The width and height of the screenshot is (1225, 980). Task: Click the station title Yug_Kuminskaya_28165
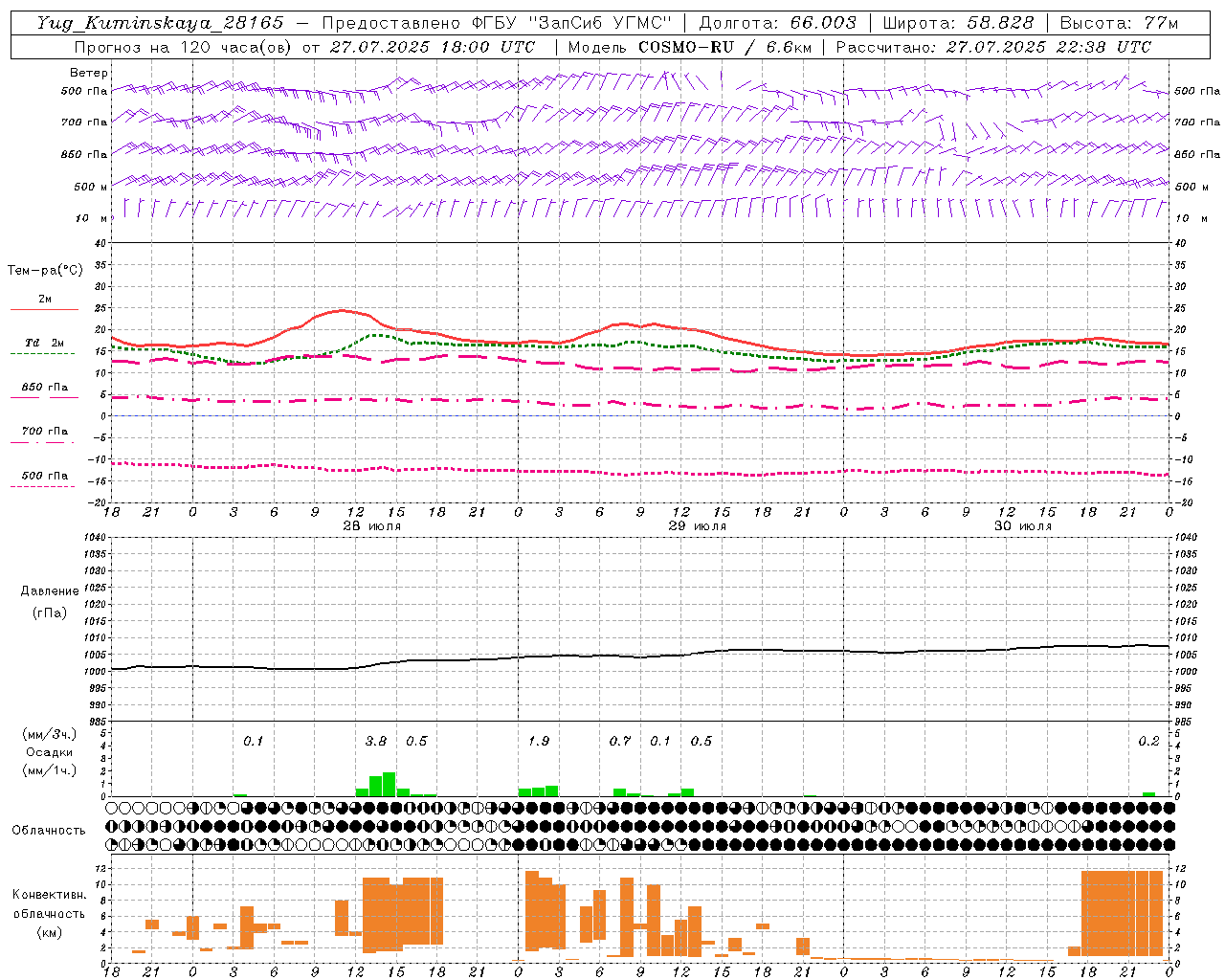pos(161,23)
